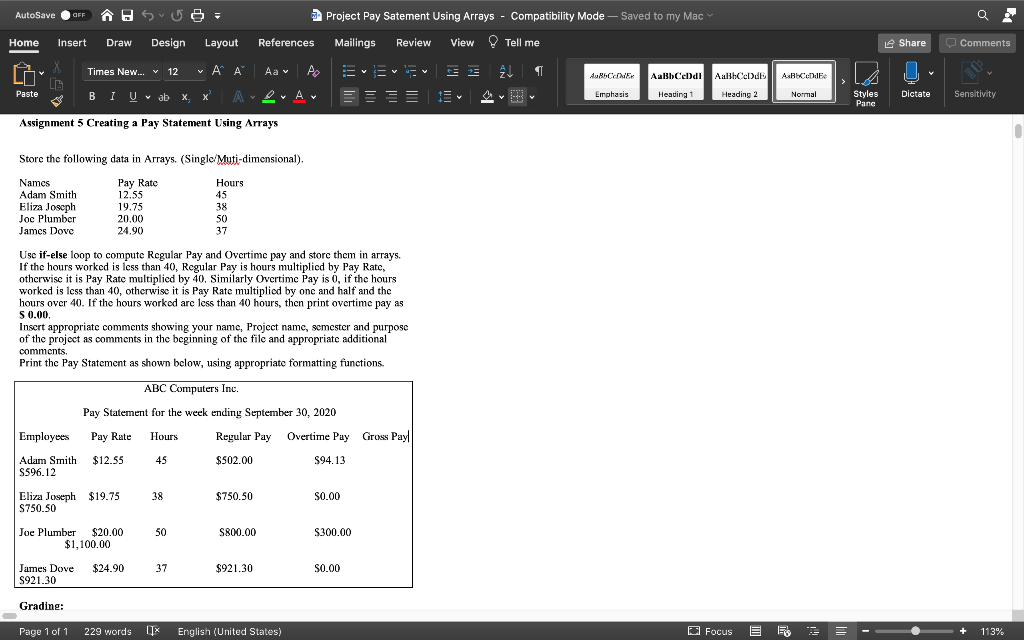Redo with the curved arrow icon
Screen dimensions: 1024x640
click(177, 16)
